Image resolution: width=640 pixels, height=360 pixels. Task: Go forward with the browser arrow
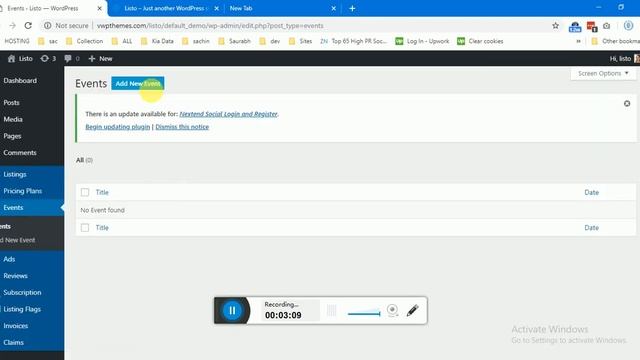pyautogui.click(x=13, y=25)
